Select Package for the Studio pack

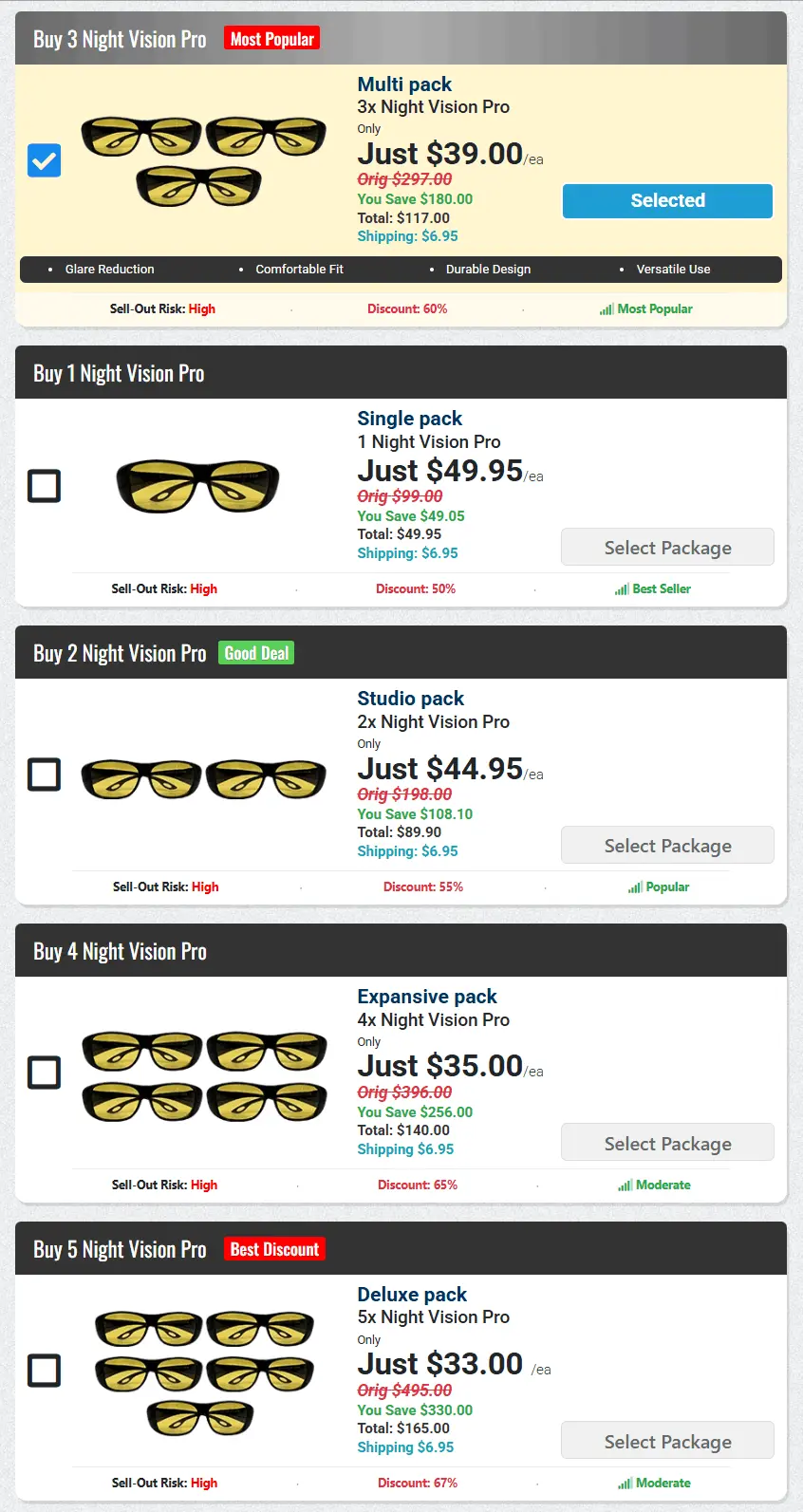667,845
